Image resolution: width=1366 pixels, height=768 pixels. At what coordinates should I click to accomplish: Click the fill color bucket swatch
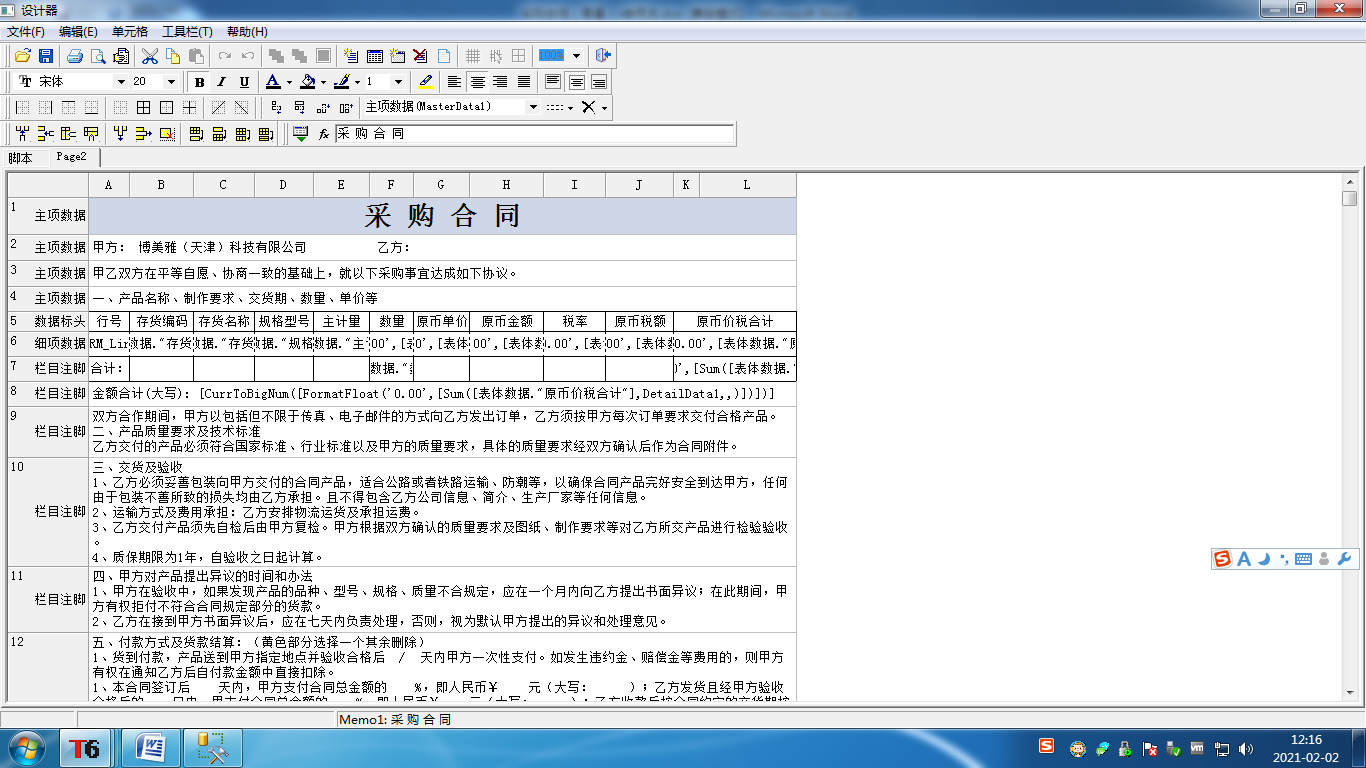click(x=307, y=82)
